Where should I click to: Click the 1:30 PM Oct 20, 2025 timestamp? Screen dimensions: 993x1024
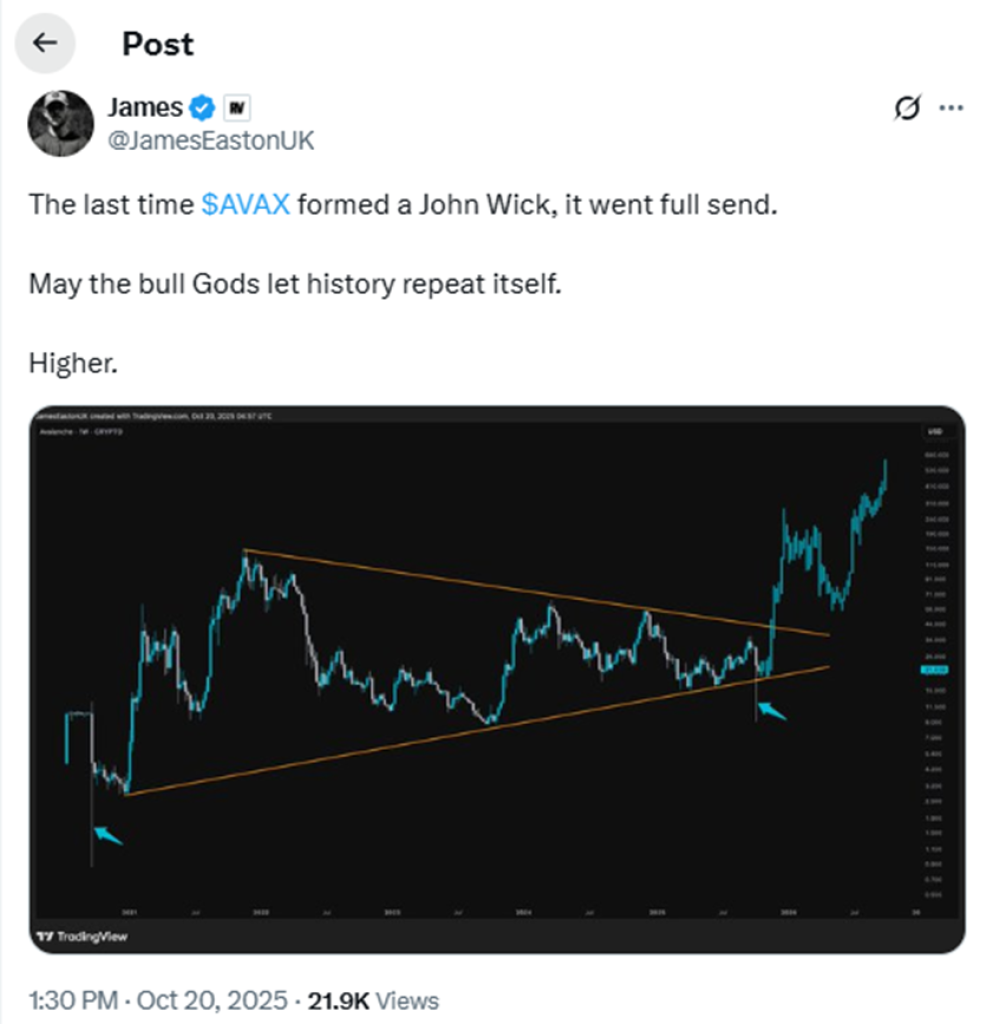[157, 999]
